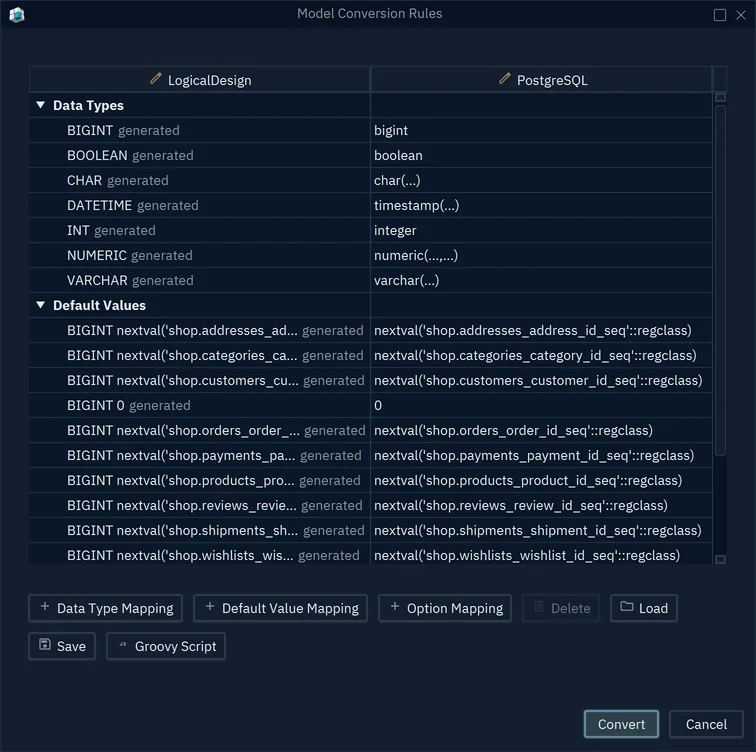This screenshot has height=752, width=756.
Task: Click the floppy disk icon on Save
Action: 45,645
